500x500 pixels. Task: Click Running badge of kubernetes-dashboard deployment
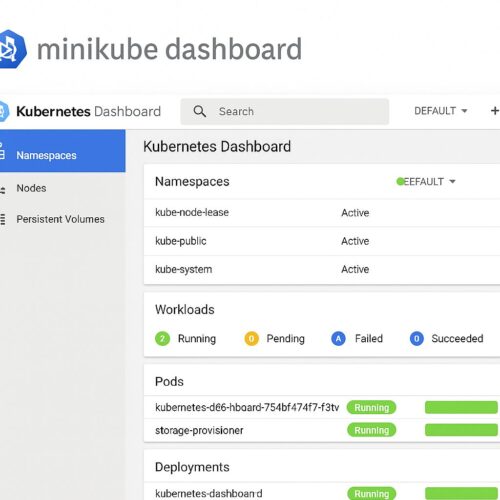pos(372,493)
